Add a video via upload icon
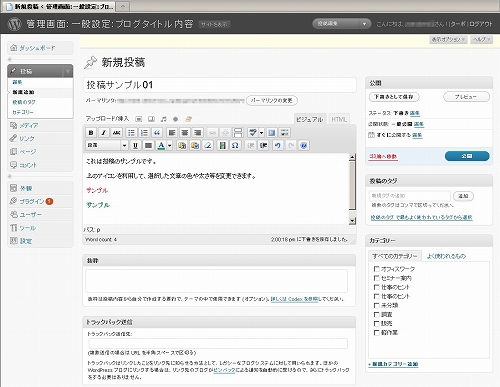This screenshot has width=500, height=387. (151, 119)
